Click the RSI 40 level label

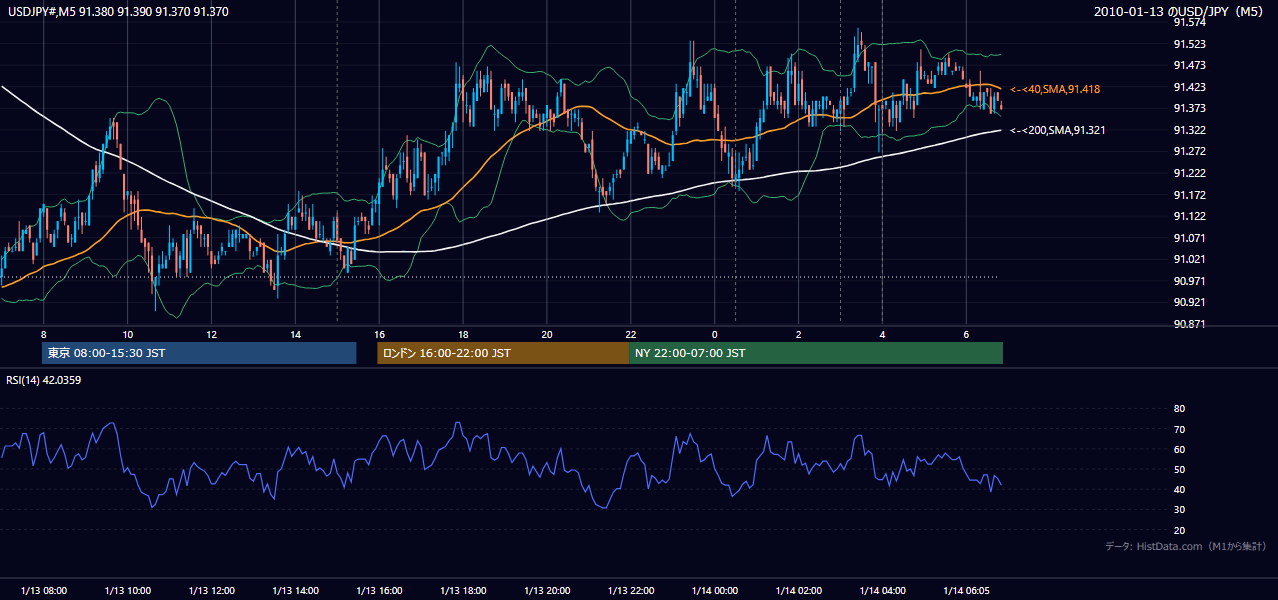coord(1179,489)
